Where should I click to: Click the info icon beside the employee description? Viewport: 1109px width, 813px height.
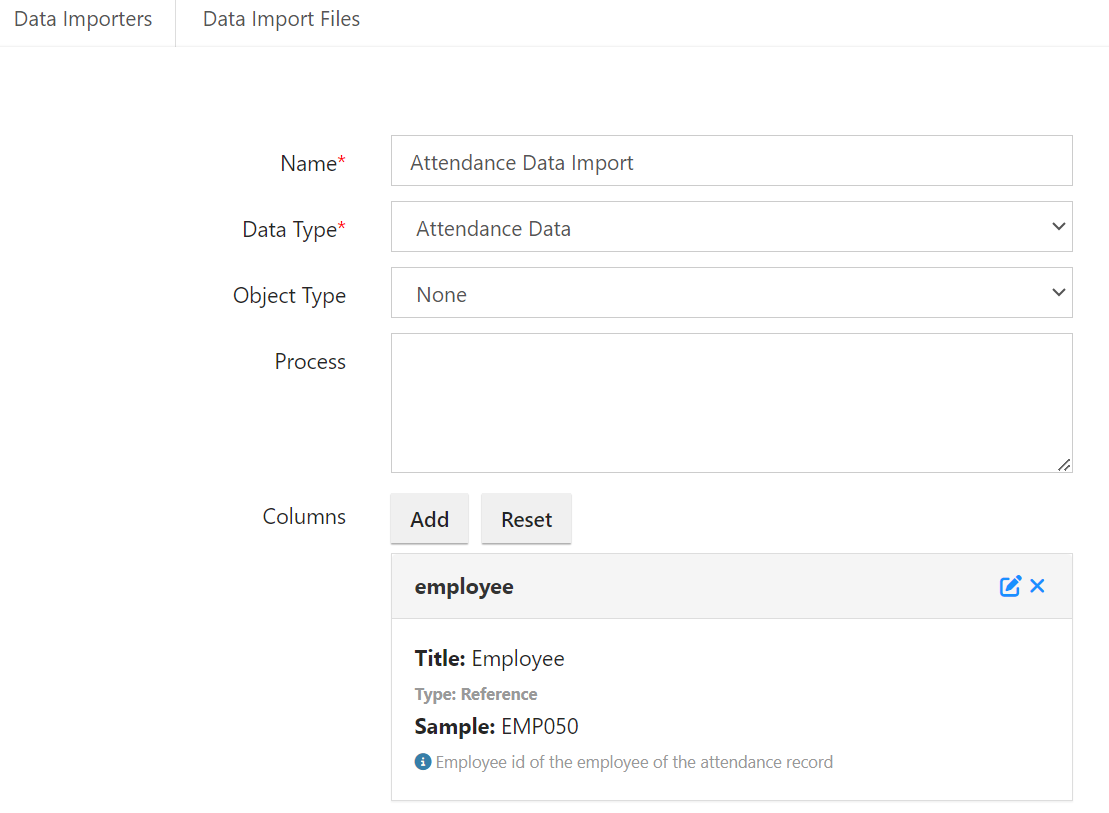tap(421, 761)
